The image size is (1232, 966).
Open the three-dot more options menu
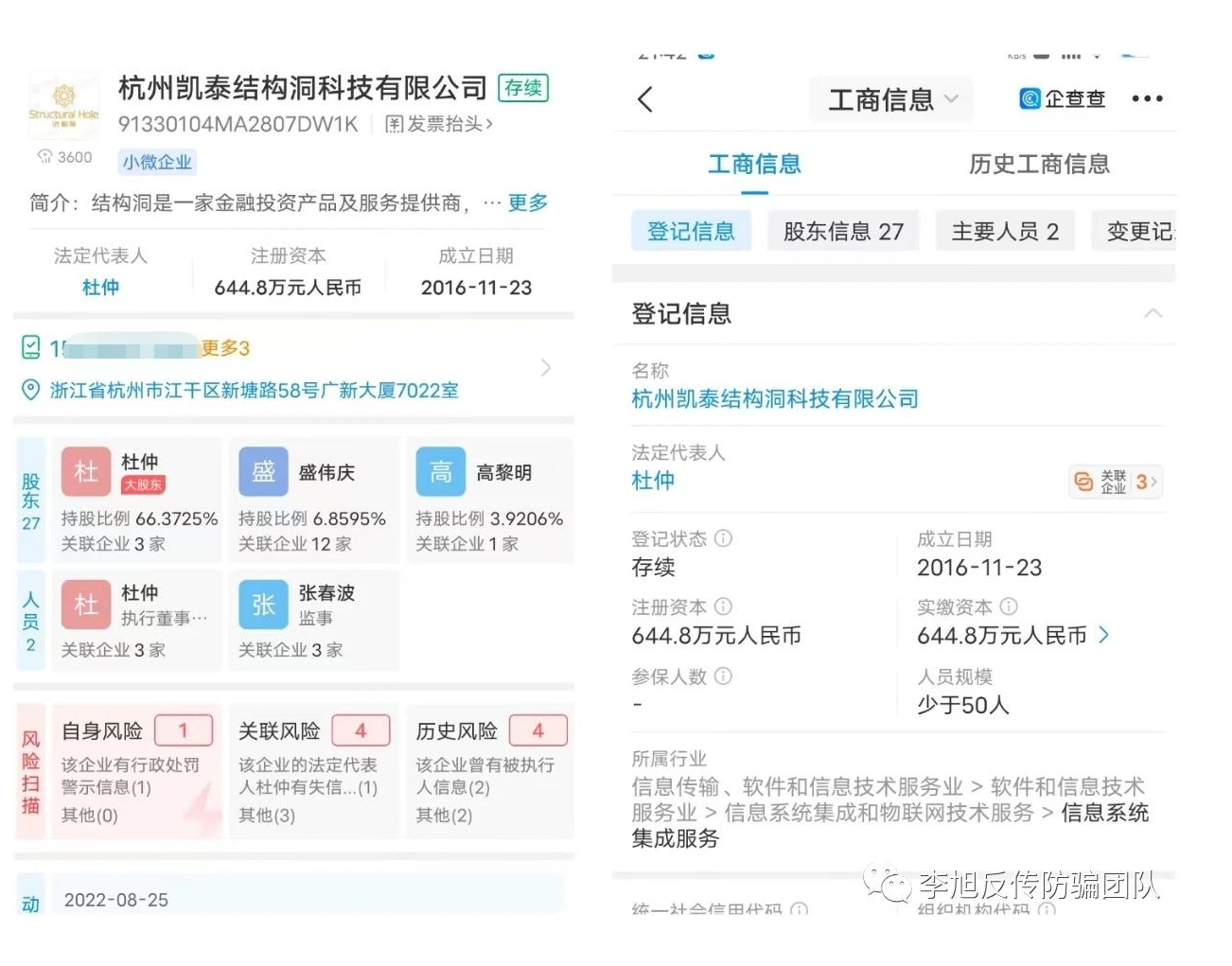(x=1147, y=98)
